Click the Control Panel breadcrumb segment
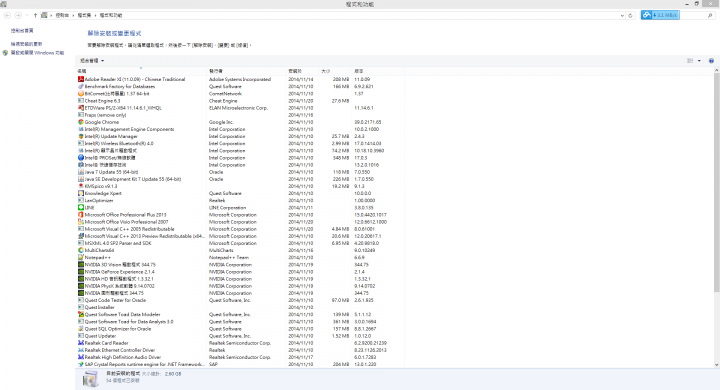 click(62, 15)
